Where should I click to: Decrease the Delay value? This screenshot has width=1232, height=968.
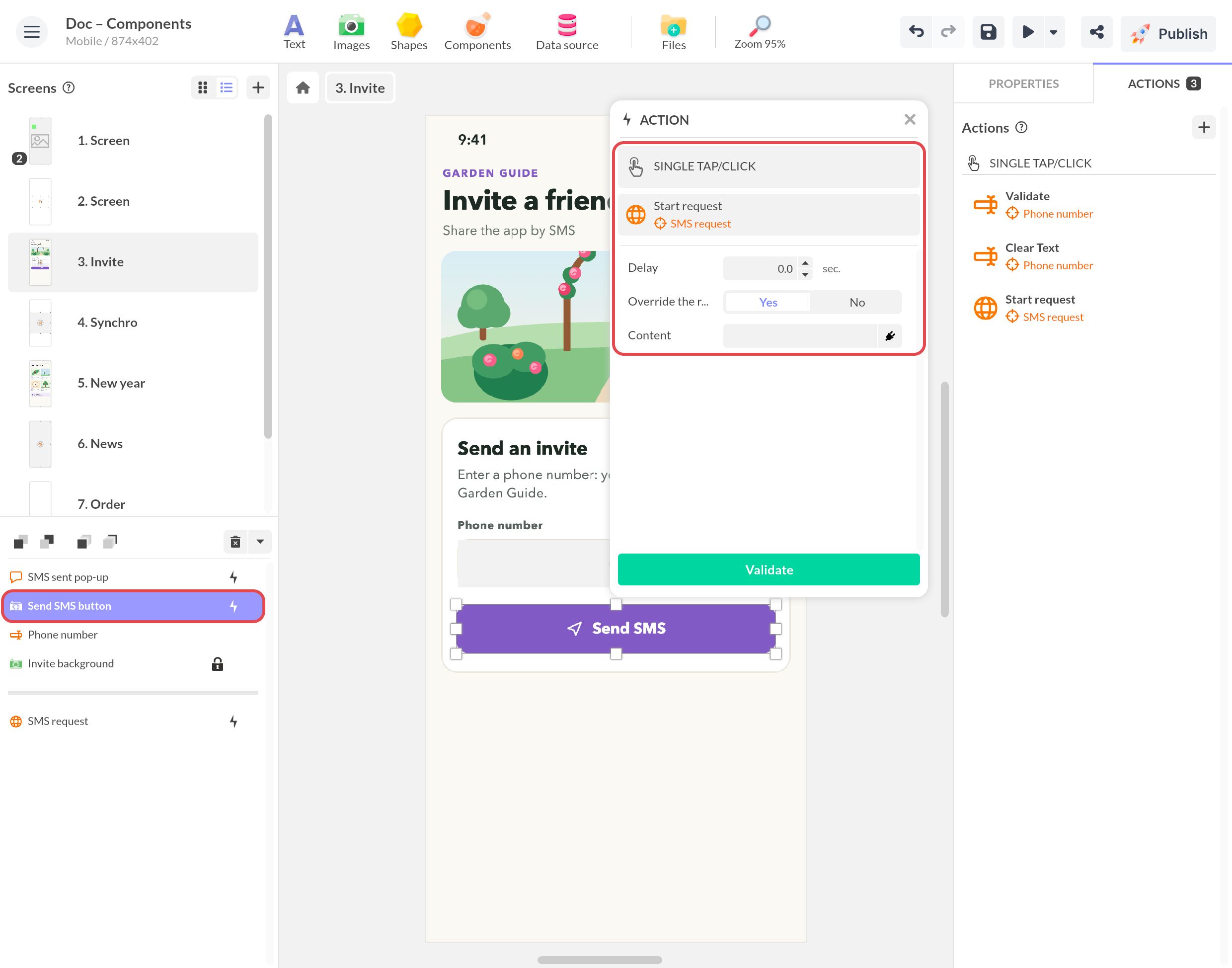pyautogui.click(x=805, y=274)
